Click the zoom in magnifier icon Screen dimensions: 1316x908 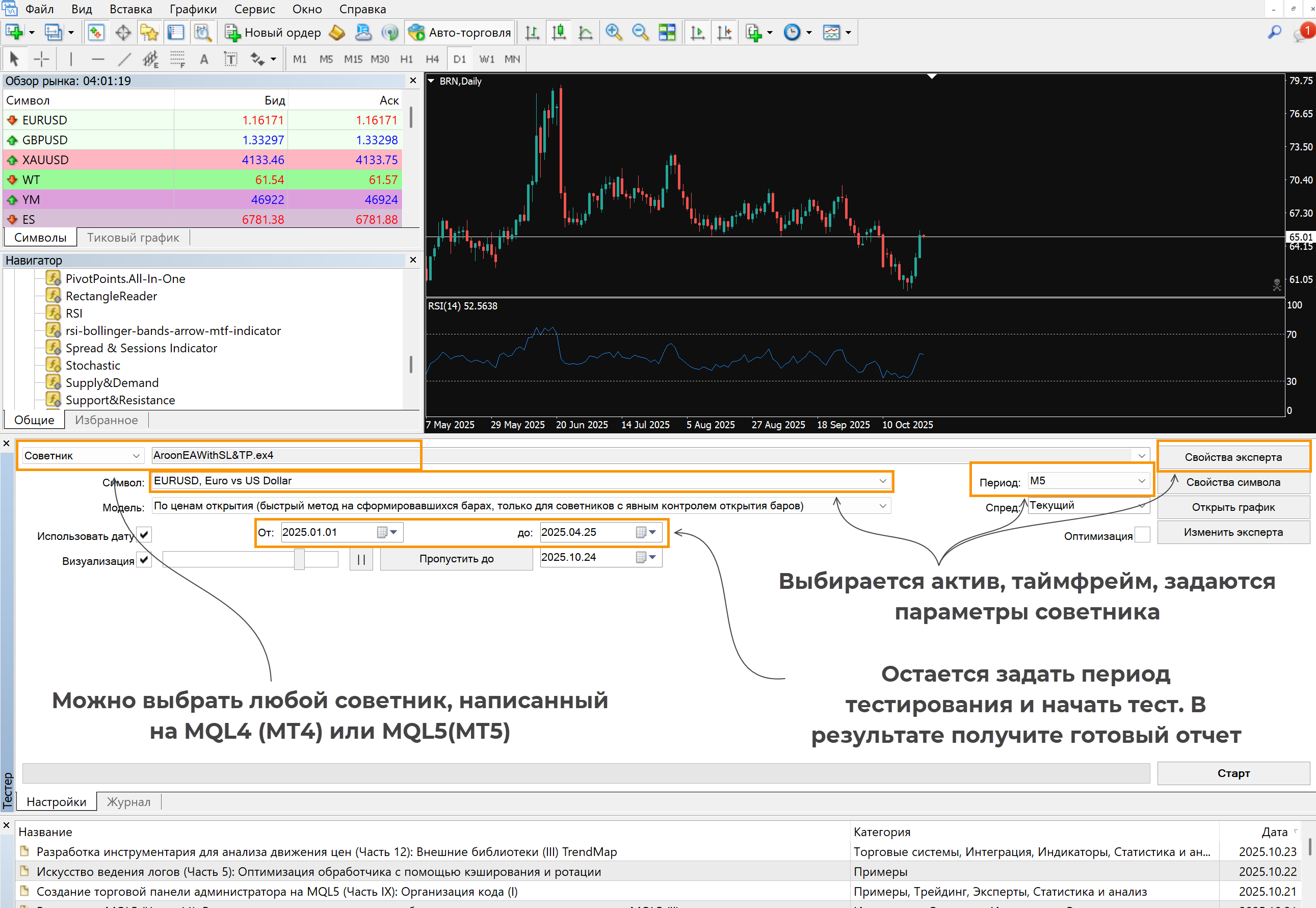click(x=613, y=33)
